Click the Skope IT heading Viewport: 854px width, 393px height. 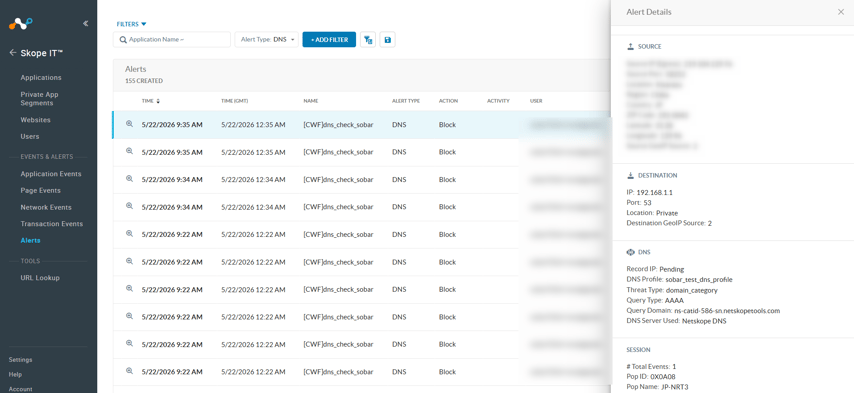pyautogui.click(x=42, y=53)
